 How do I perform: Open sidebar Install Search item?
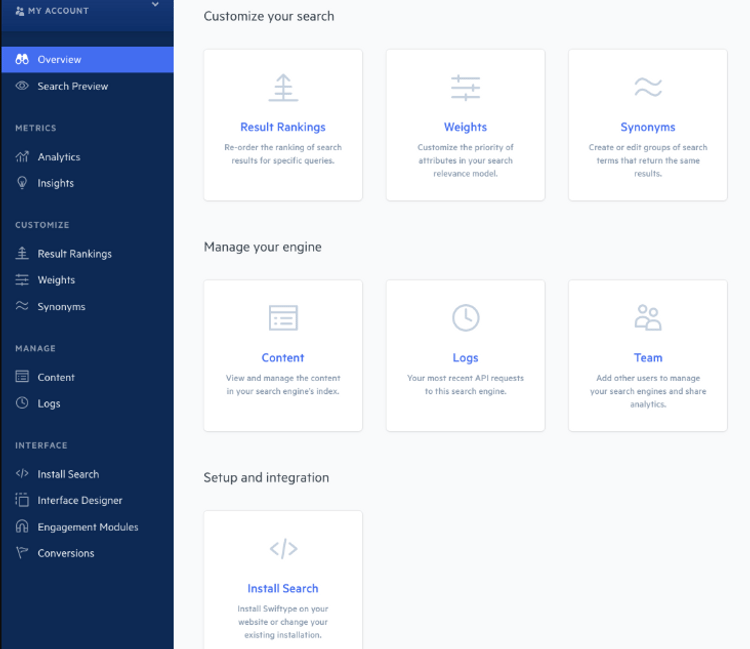click(x=88, y=474)
